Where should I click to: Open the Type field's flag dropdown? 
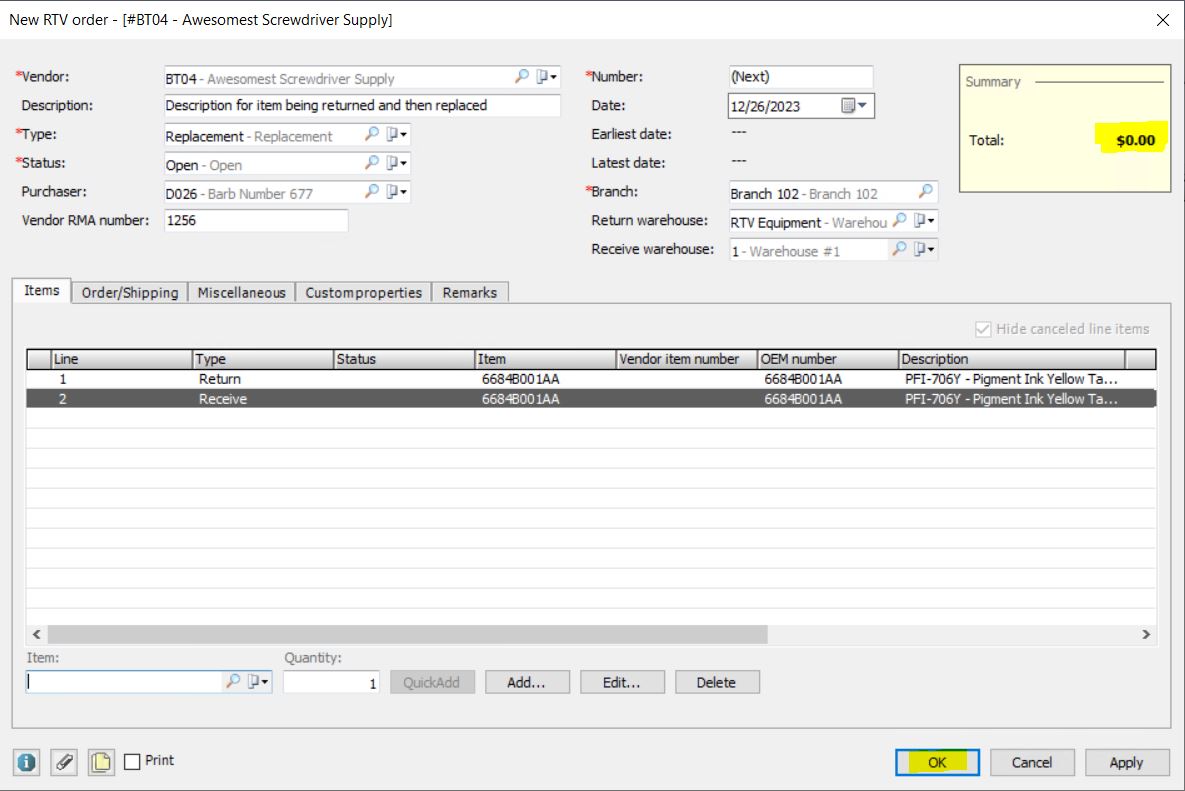(397, 134)
